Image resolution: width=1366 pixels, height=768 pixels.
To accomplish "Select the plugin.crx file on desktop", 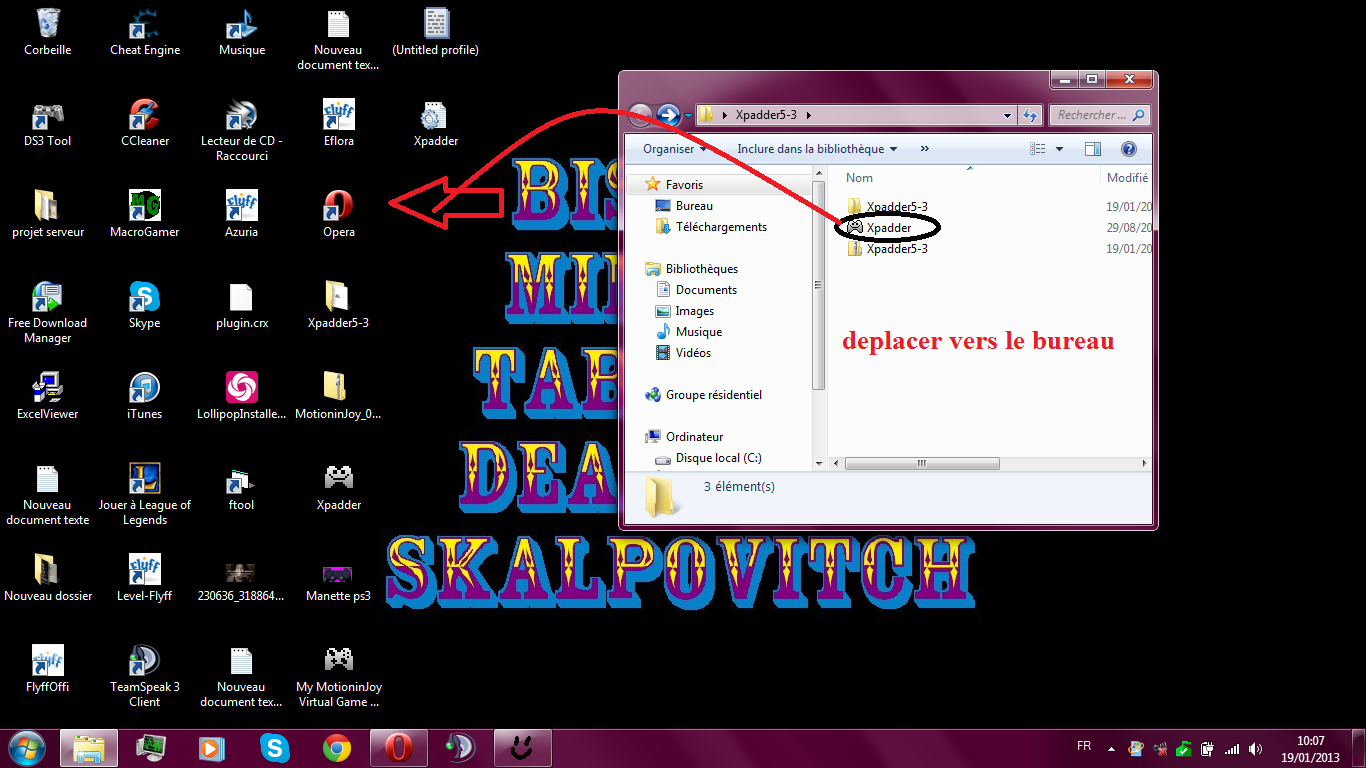I will [242, 306].
